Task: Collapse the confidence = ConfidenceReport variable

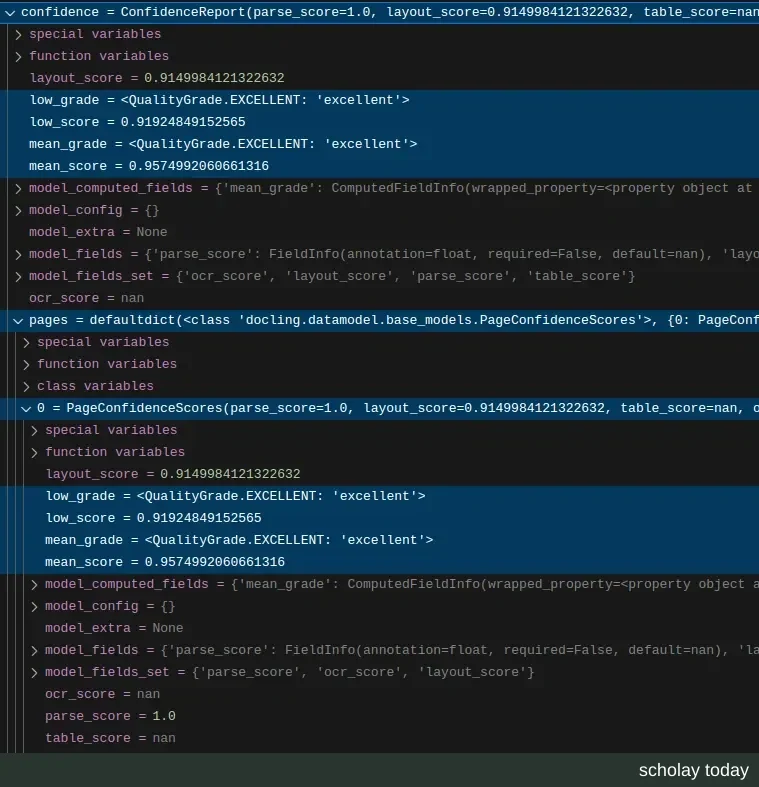Action: [x=10, y=13]
